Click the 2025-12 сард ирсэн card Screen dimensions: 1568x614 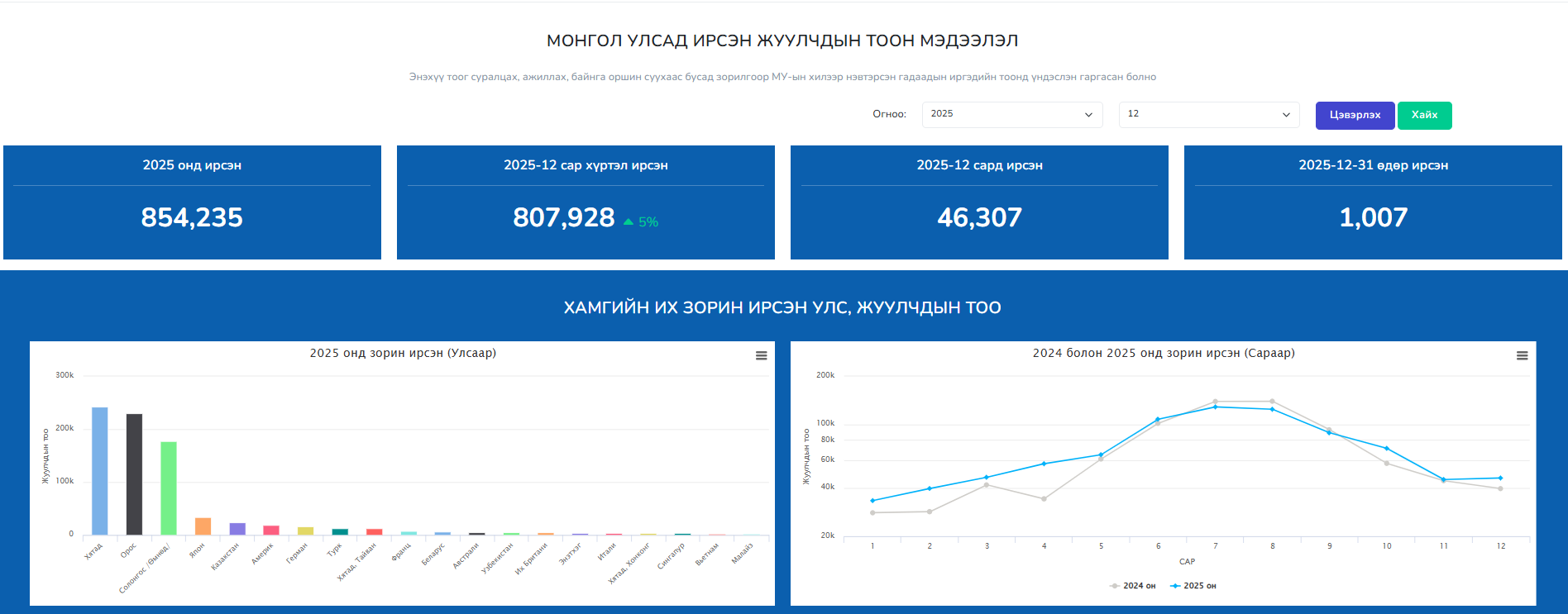pos(979,202)
